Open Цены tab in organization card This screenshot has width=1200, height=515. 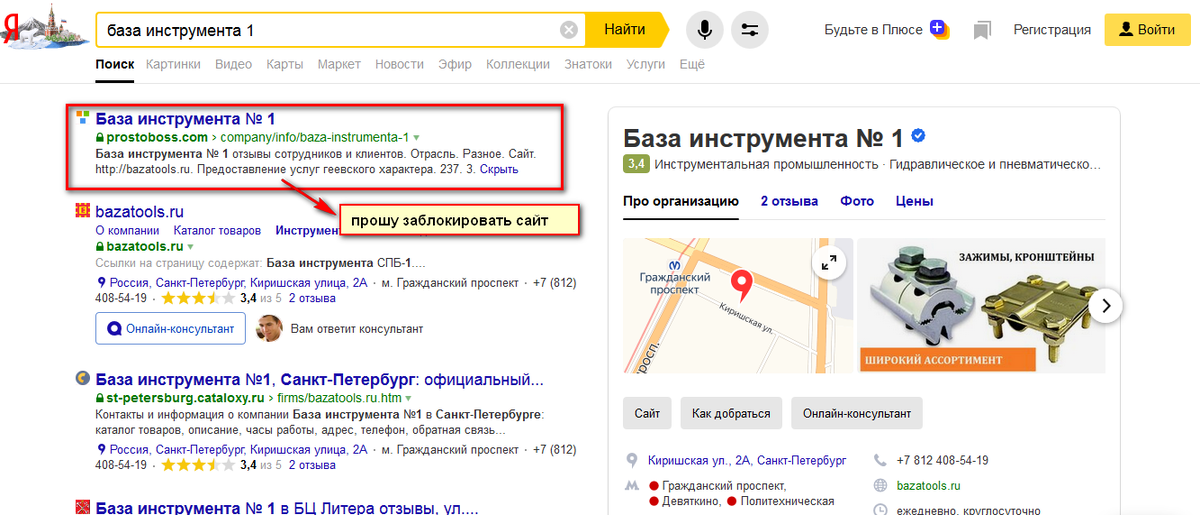tap(915, 201)
